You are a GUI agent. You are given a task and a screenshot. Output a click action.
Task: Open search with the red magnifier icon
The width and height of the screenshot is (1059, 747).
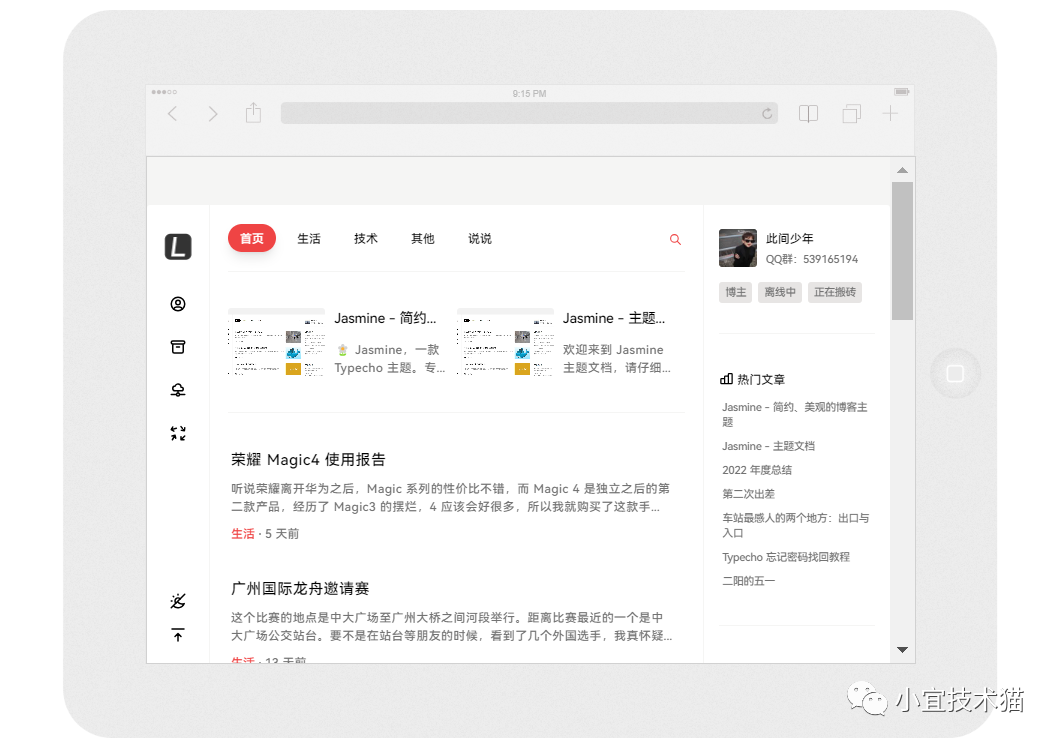click(x=675, y=239)
